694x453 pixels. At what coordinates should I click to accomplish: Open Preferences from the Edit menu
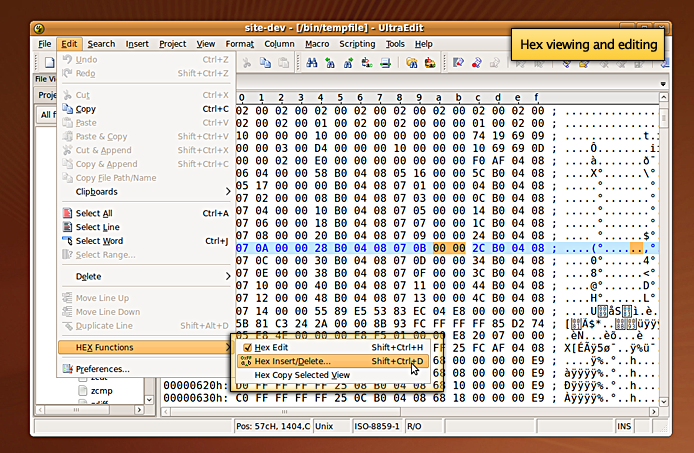coord(102,369)
